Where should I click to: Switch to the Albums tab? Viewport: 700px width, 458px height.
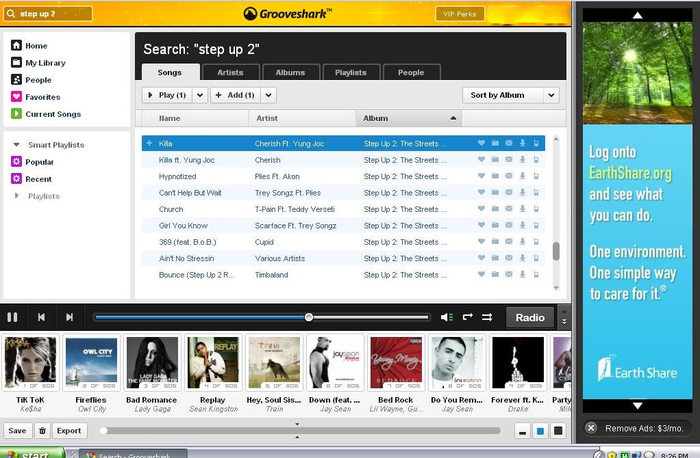tap(290, 72)
